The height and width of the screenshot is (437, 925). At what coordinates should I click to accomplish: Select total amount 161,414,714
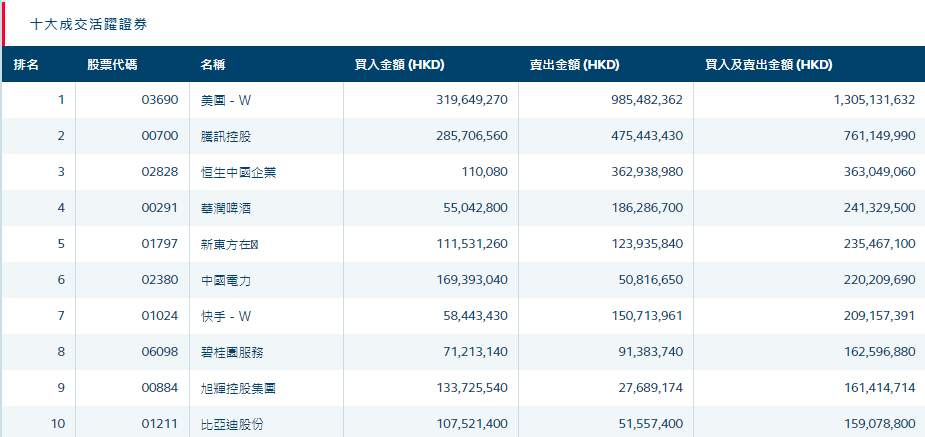click(880, 388)
